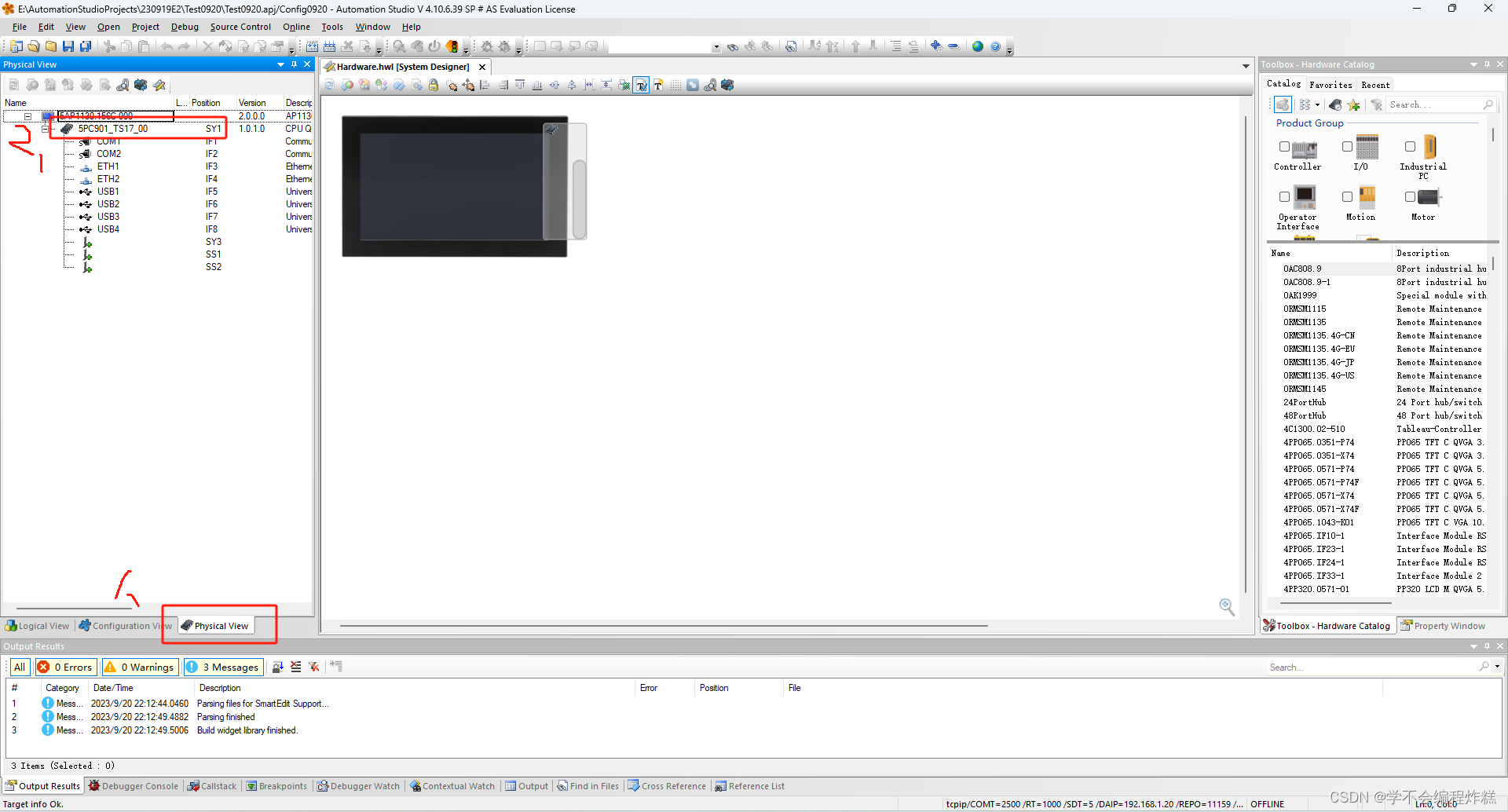Open the Physical View panel options dropdown arrow

tap(280, 64)
